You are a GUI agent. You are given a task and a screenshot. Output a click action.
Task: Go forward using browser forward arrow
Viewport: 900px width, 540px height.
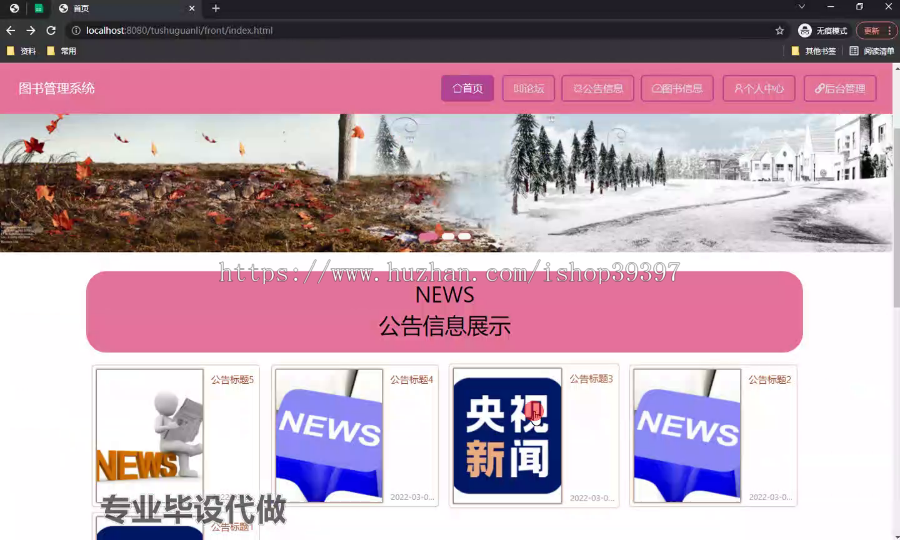pyautogui.click(x=31, y=30)
